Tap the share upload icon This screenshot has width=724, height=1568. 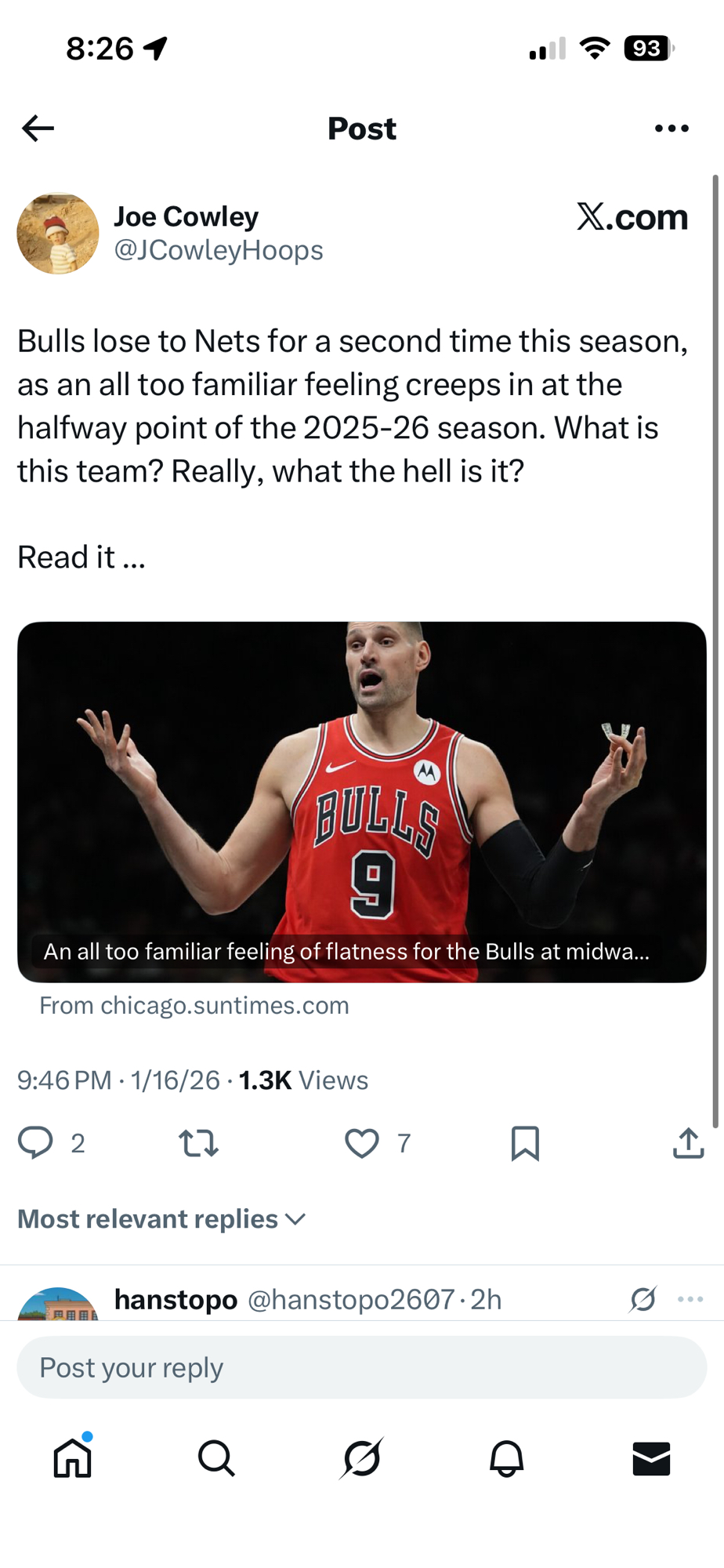coord(688,1143)
